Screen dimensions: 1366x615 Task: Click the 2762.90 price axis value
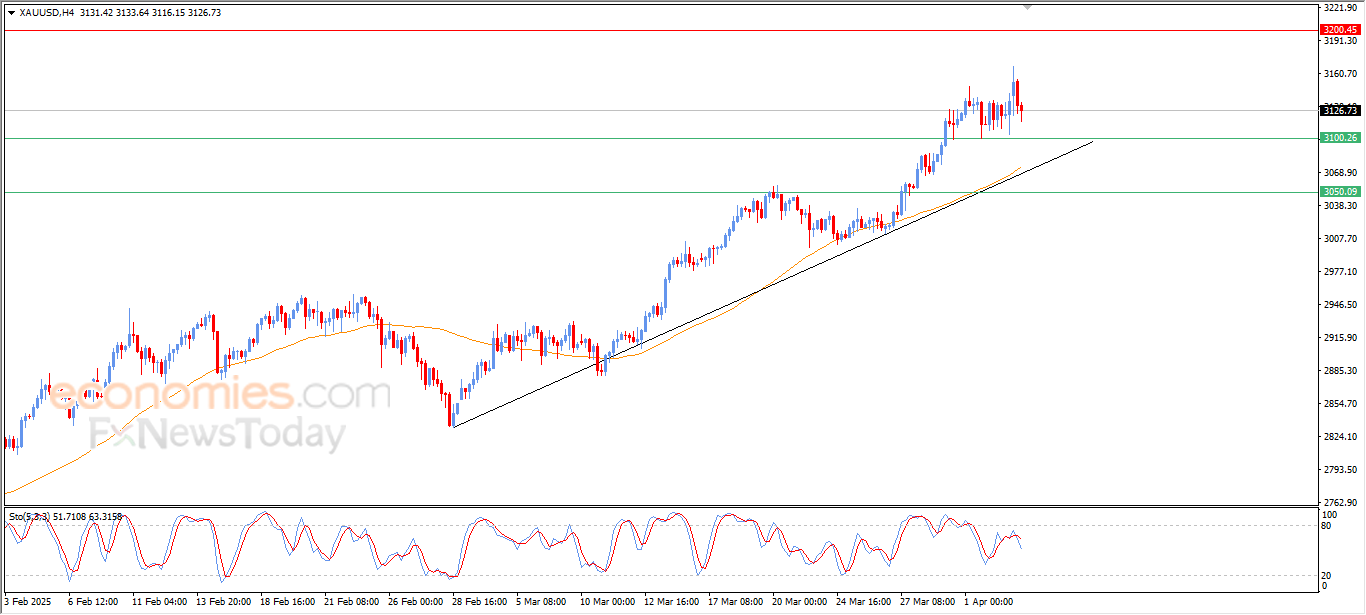coord(1339,503)
